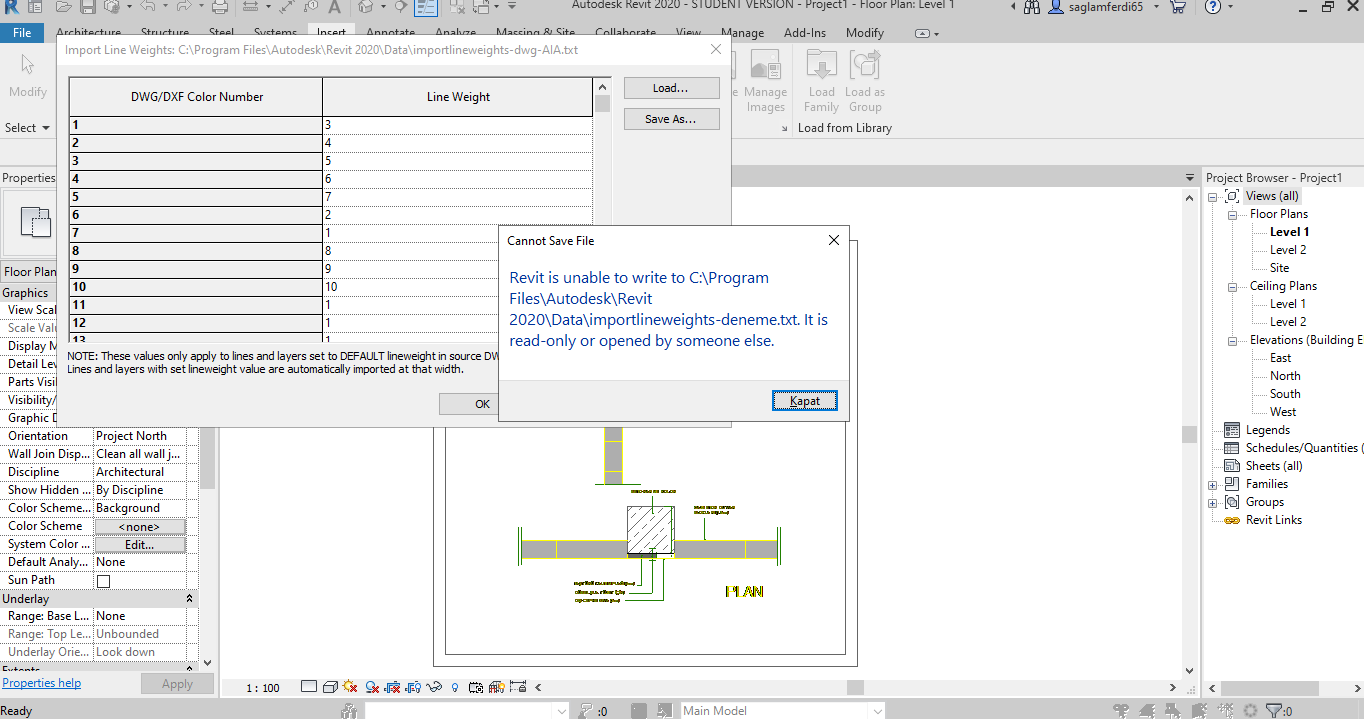This screenshot has height=719, width=1364.
Task: Open the Annotate ribbon tab
Action: point(390,32)
